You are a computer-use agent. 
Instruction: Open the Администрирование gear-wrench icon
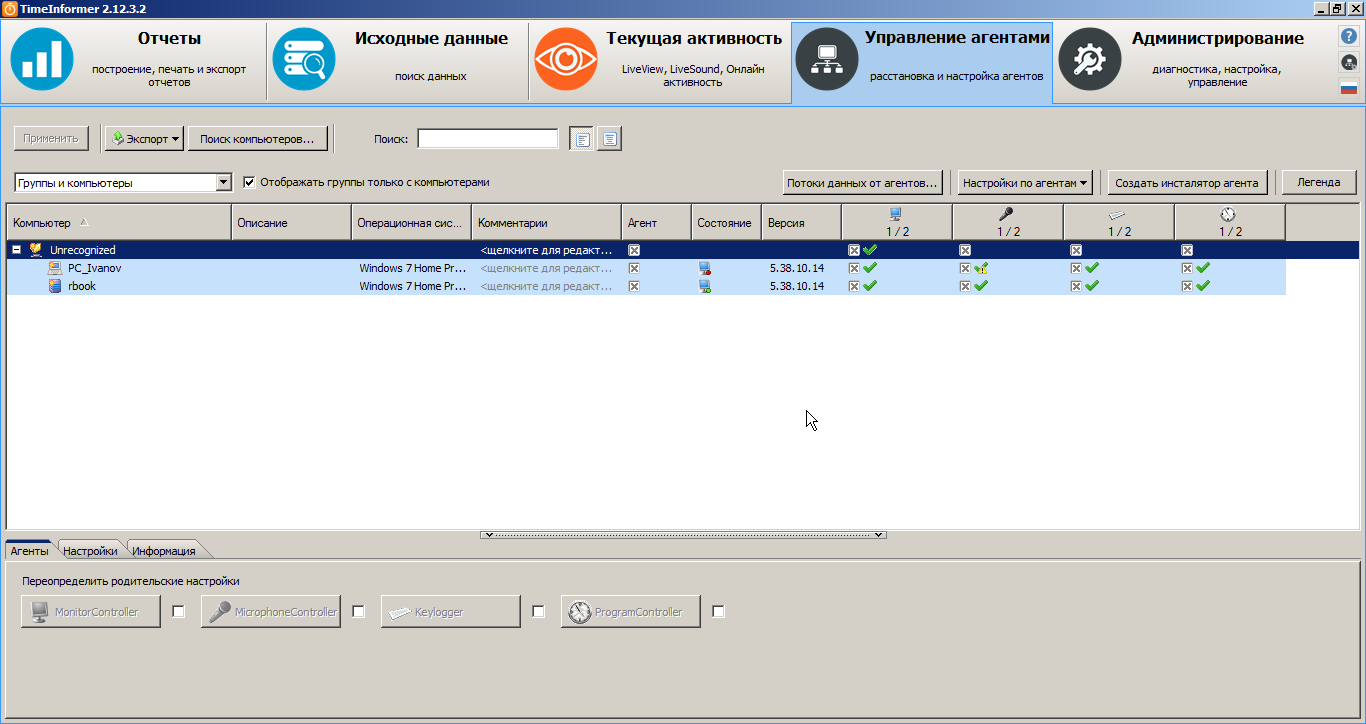click(1090, 59)
